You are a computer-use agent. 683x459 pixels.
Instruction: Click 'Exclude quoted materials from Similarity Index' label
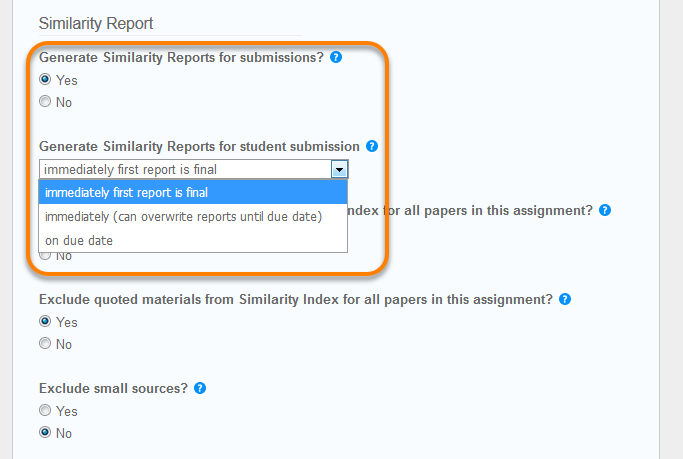[295, 300]
